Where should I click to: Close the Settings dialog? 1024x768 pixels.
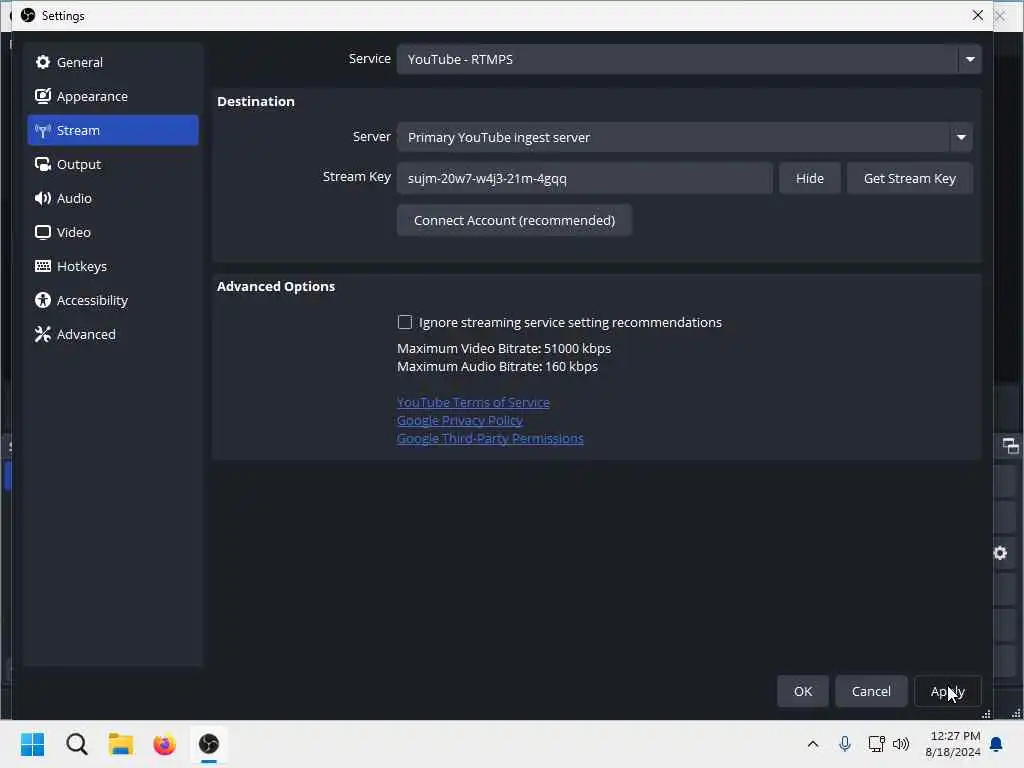tap(978, 15)
